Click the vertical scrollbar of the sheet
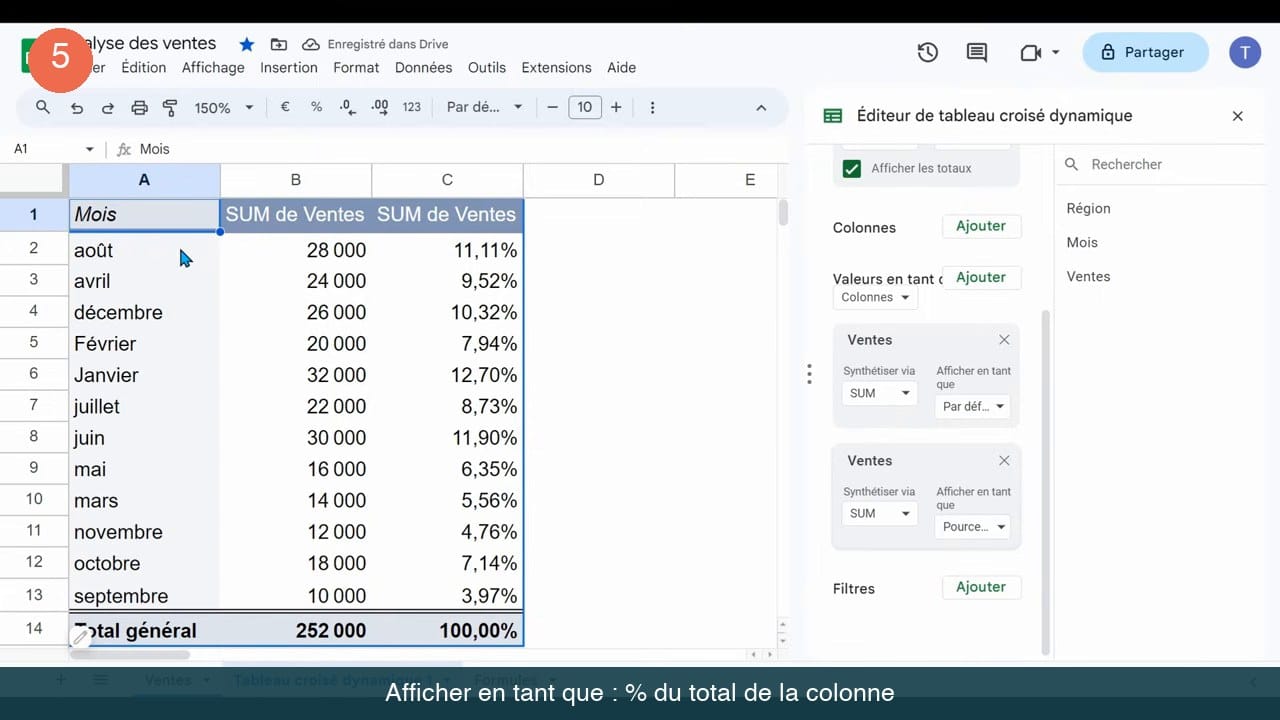Screen dimensions: 1280x720 [783, 213]
